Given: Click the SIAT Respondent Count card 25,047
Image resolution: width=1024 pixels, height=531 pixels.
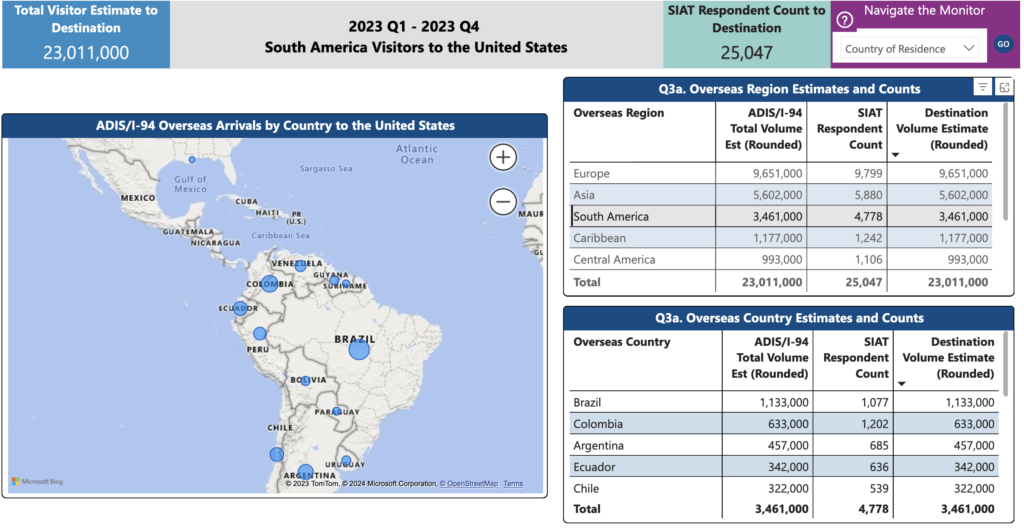Looking at the screenshot, I should coord(746,35).
